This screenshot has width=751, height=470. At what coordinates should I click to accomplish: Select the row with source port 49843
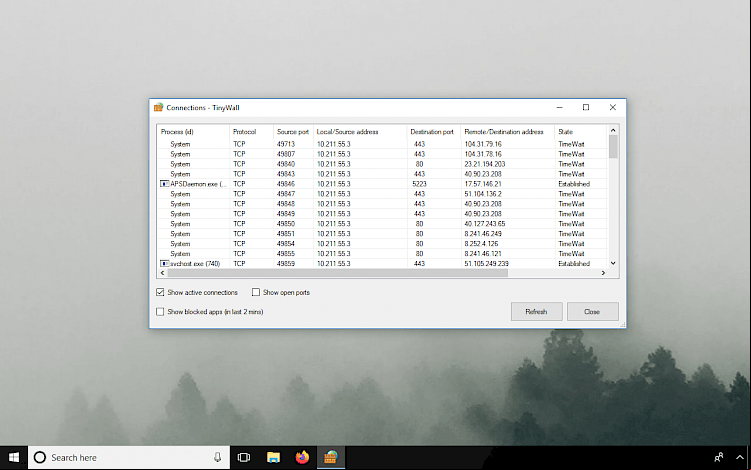click(x=382, y=174)
